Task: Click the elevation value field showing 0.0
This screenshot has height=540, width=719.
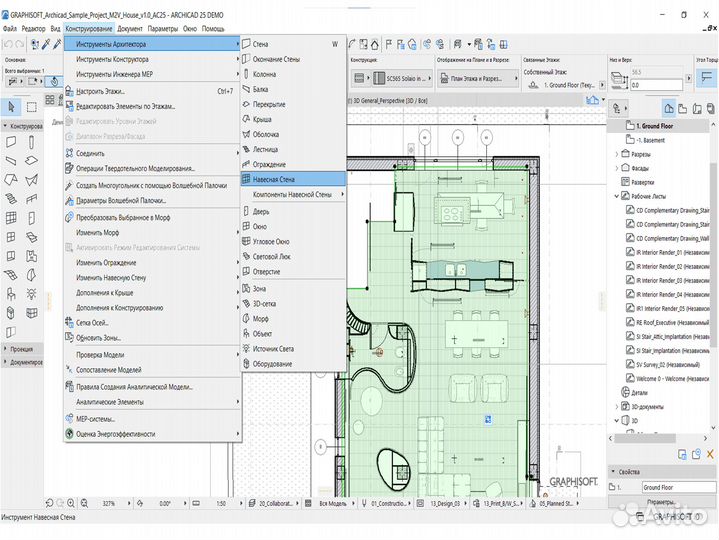Action: [x=657, y=85]
